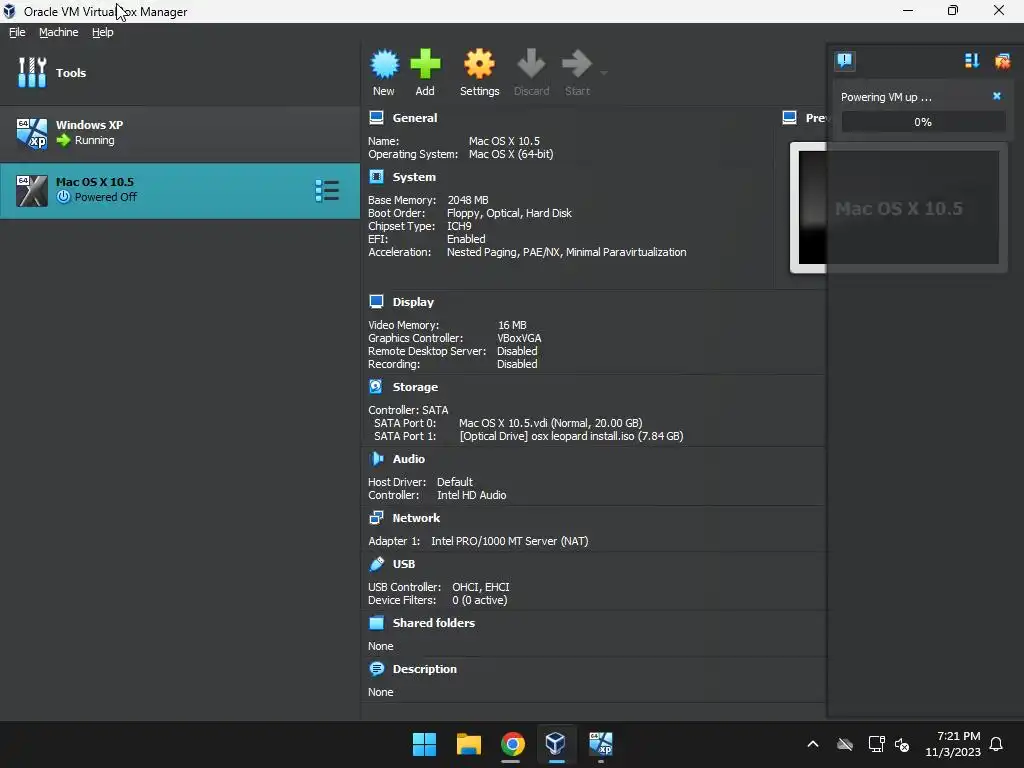Show hidden system tray icons chevron

[812, 744]
